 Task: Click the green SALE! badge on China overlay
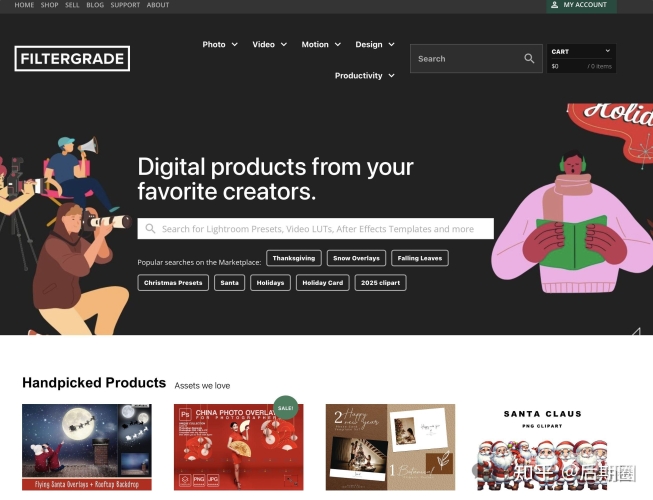click(x=286, y=408)
